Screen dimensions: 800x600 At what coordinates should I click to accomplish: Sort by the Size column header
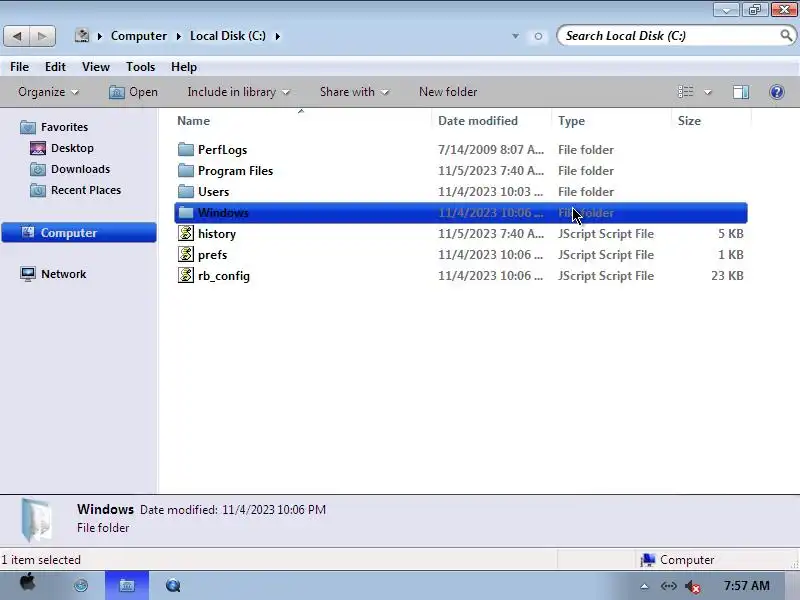pos(689,121)
